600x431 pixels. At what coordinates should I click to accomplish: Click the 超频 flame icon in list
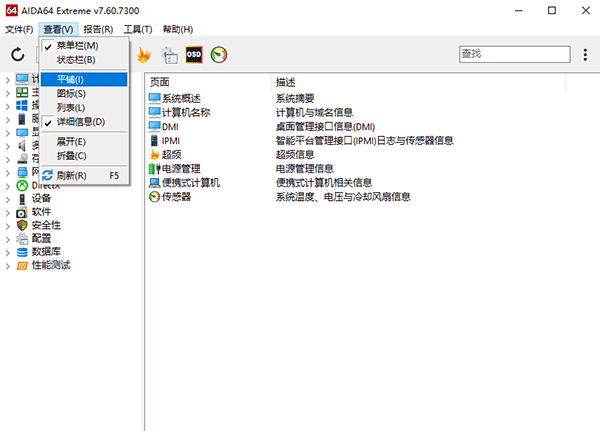click(x=155, y=155)
